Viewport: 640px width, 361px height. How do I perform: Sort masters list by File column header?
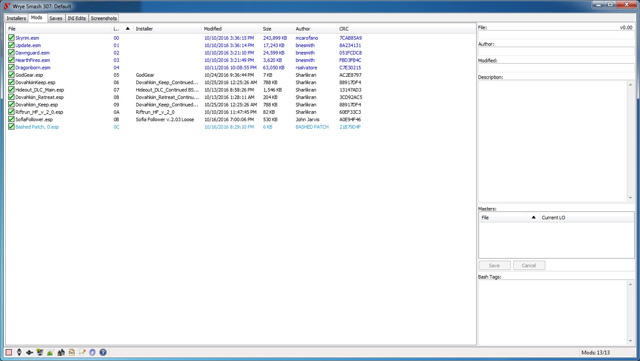509,217
